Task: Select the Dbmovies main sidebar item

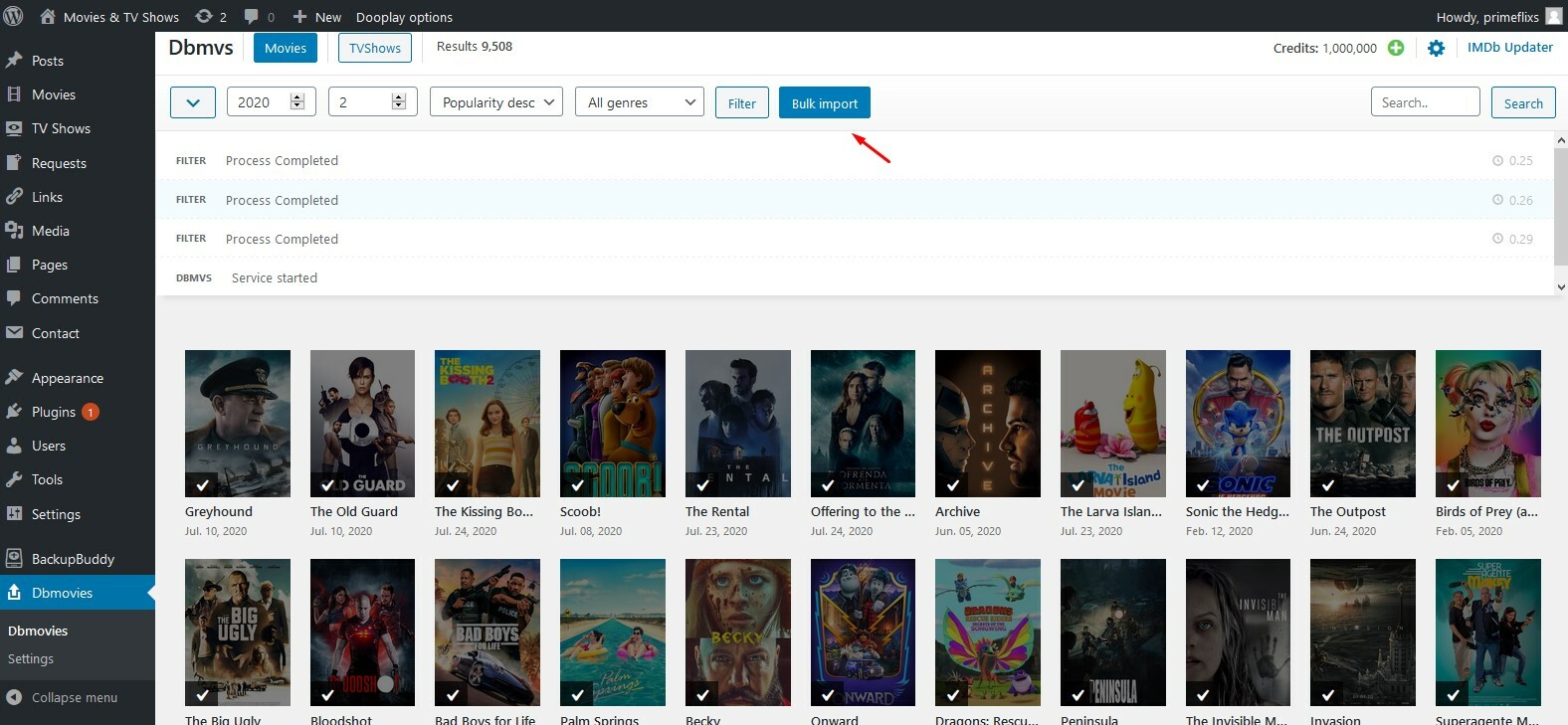Action: pyautogui.click(x=78, y=593)
